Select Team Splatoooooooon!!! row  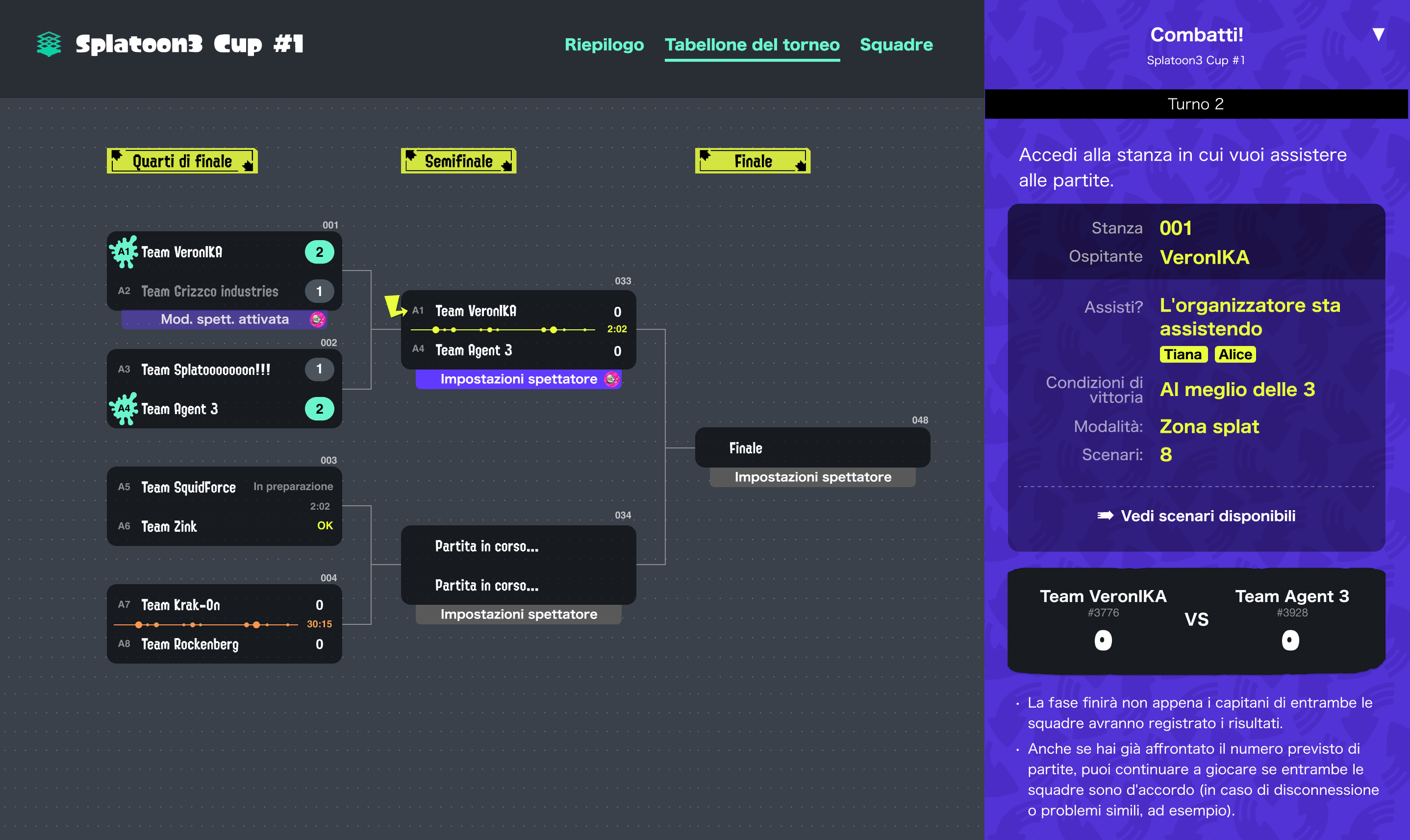pos(224,370)
